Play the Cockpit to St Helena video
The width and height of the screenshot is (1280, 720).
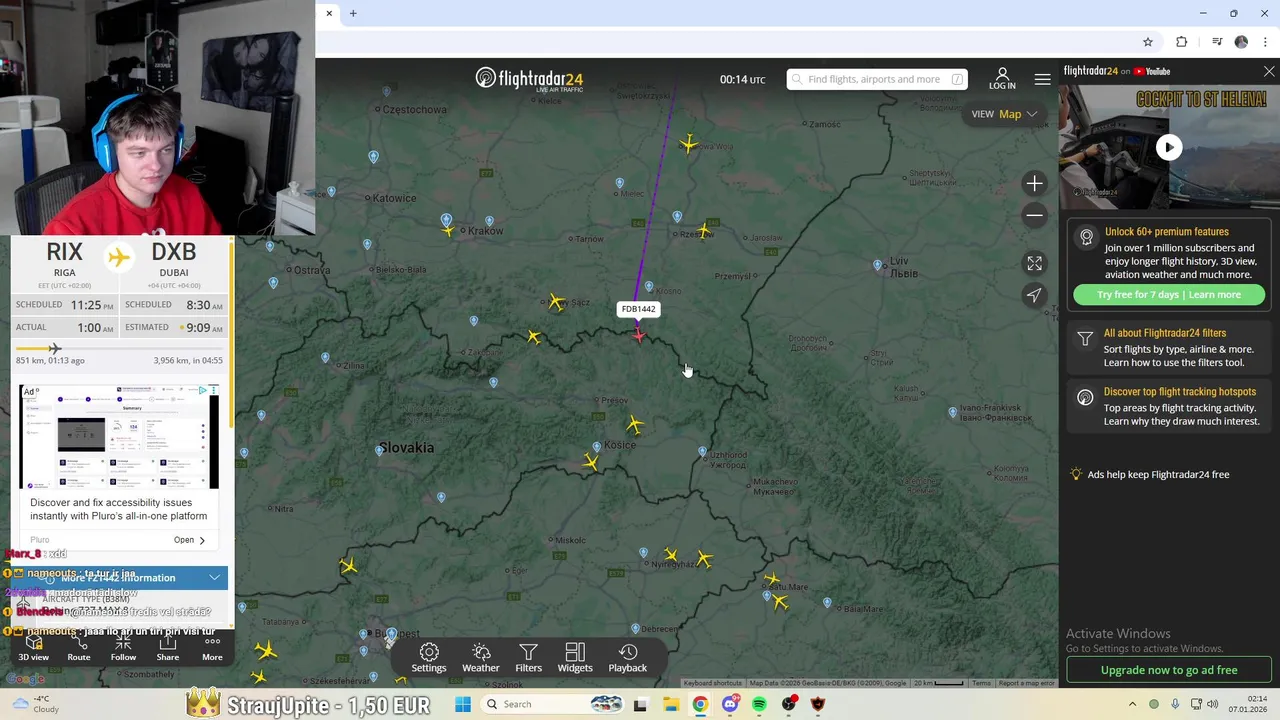[1169, 148]
